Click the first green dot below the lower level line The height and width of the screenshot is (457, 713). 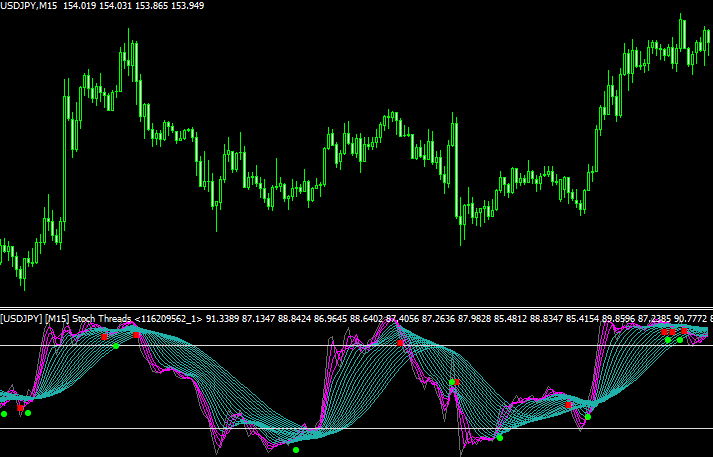tap(296, 450)
